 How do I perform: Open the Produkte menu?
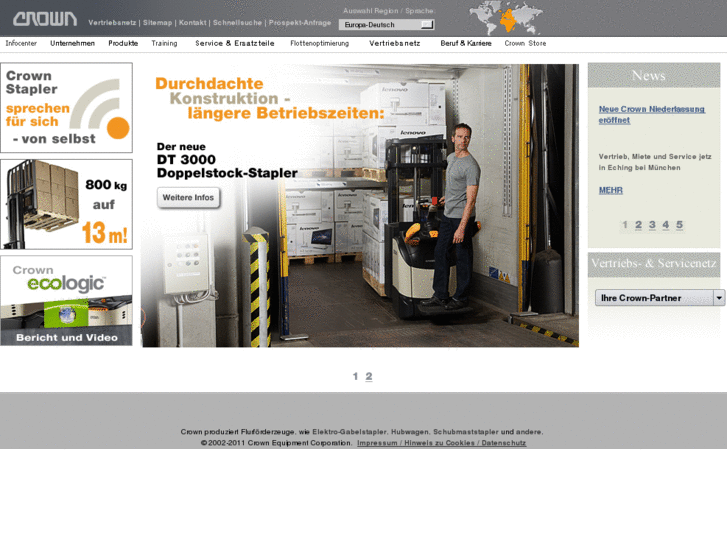[x=123, y=43]
